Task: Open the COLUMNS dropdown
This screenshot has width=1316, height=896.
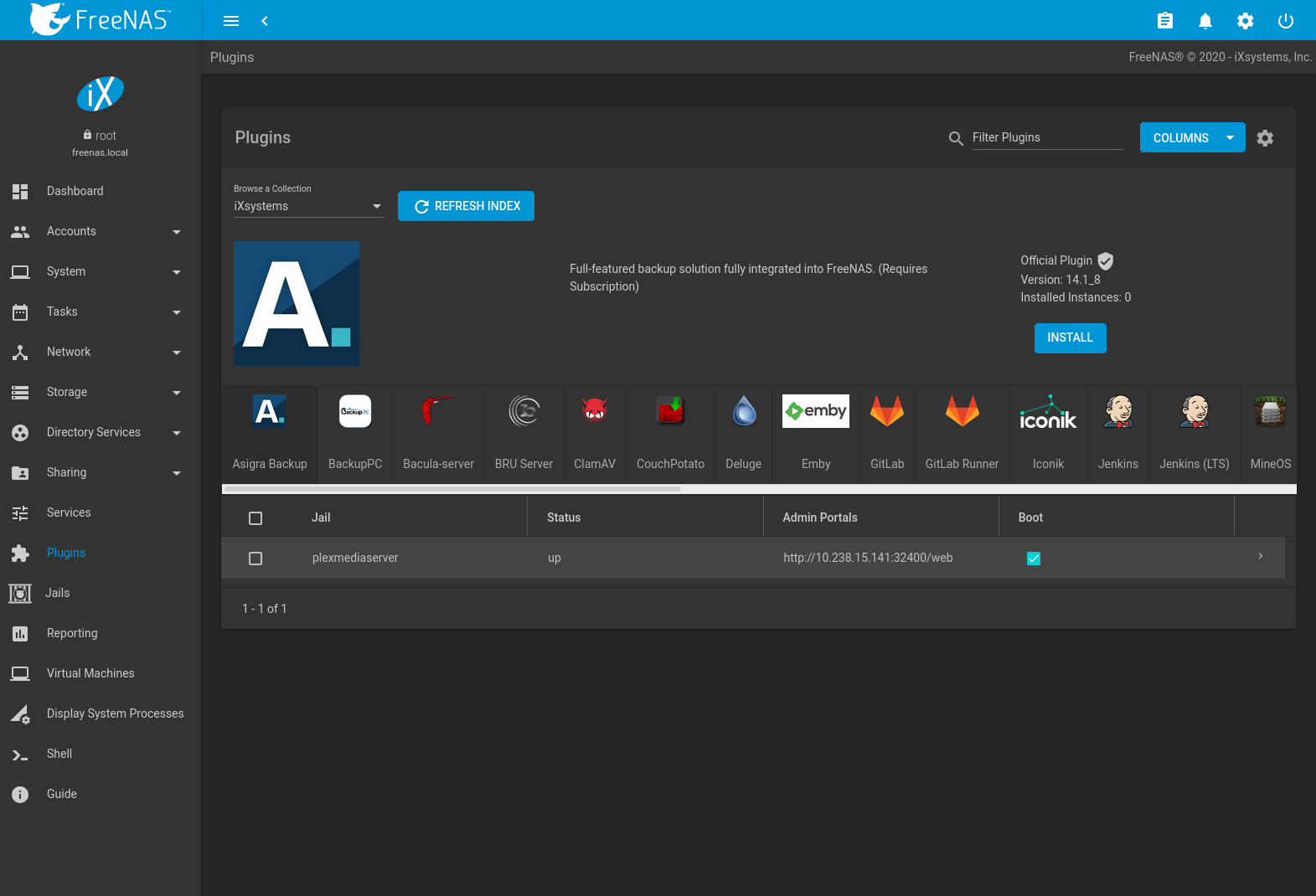Action: click(x=1192, y=138)
